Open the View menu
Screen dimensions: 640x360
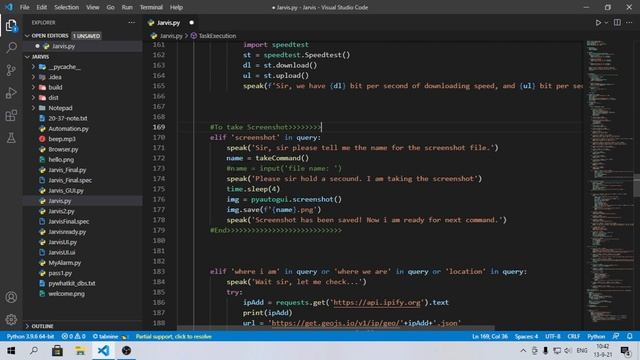tap(92, 7)
